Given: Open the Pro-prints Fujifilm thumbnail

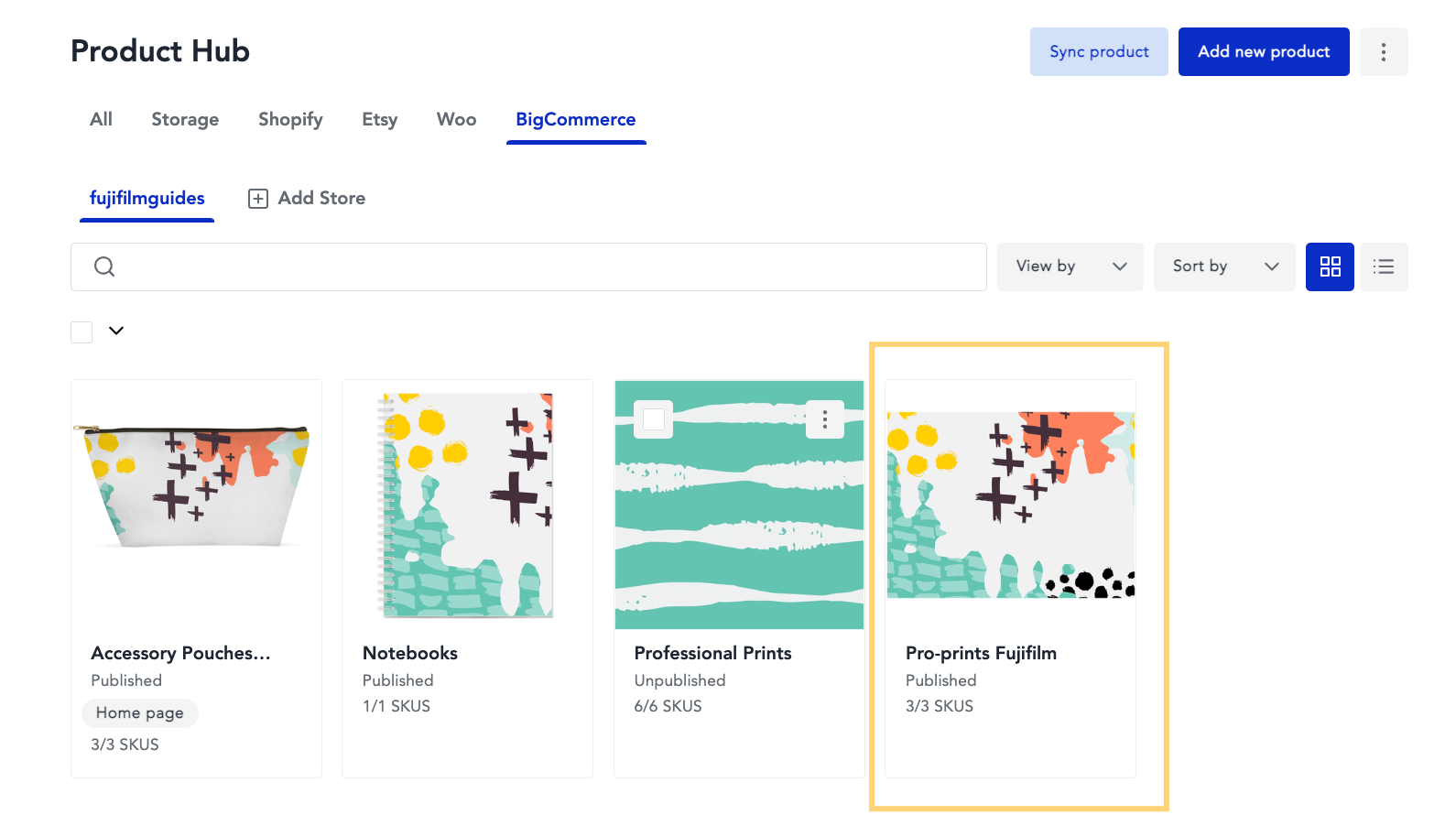Looking at the screenshot, I should (x=1011, y=505).
